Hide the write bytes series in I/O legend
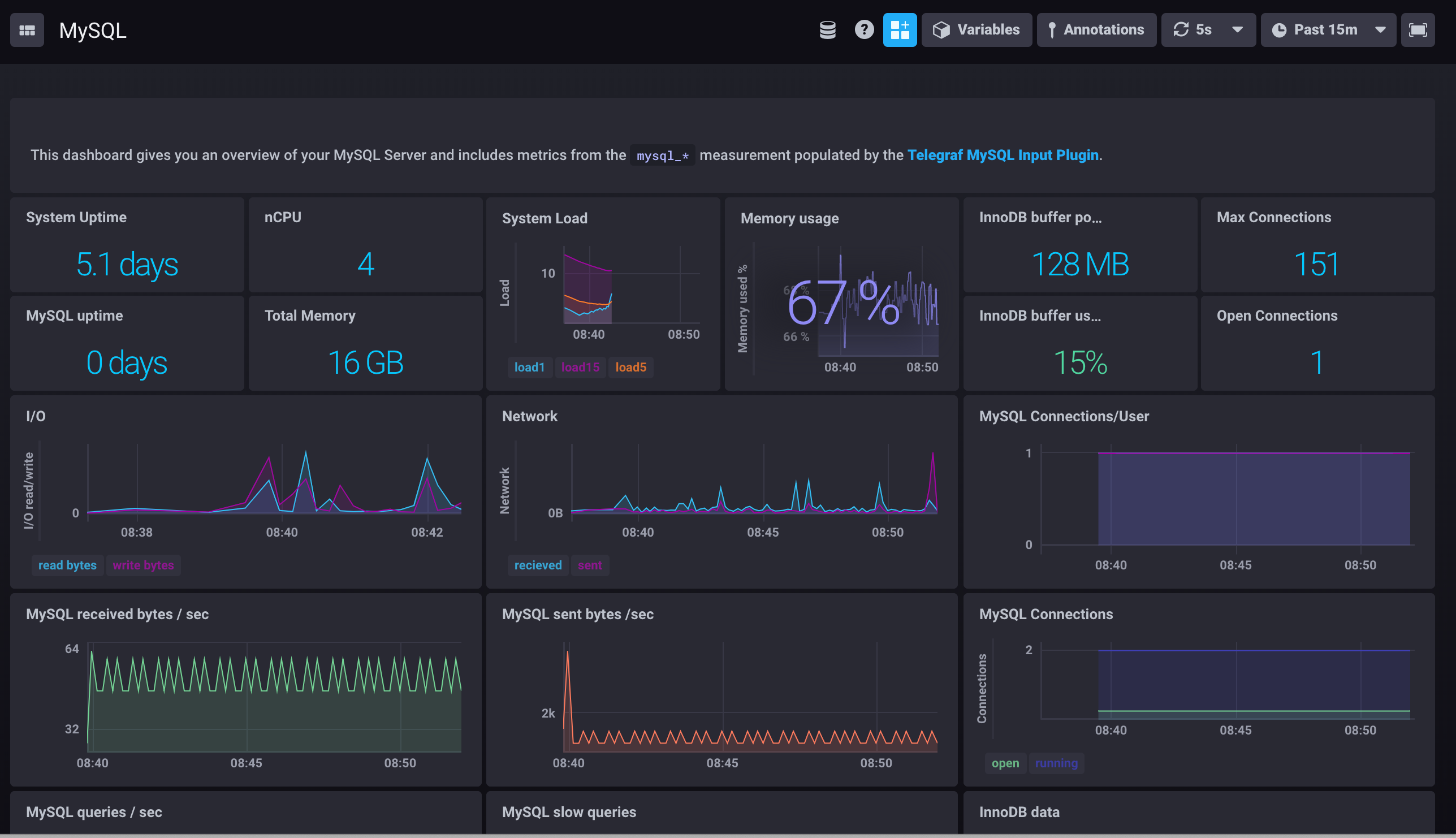This screenshot has width=1456, height=838. point(143,565)
